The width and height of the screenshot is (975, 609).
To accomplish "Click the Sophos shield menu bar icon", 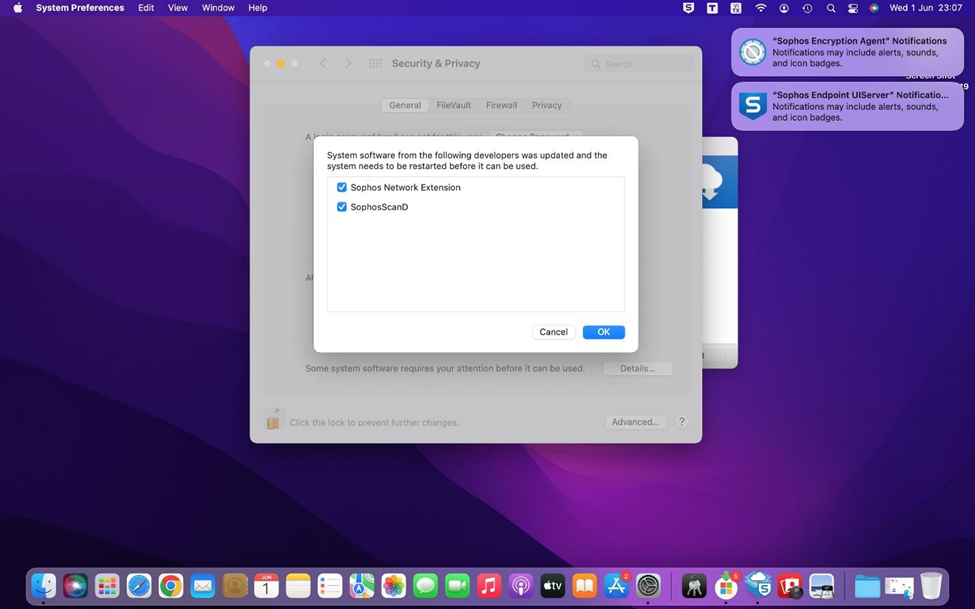I will click(x=688, y=8).
